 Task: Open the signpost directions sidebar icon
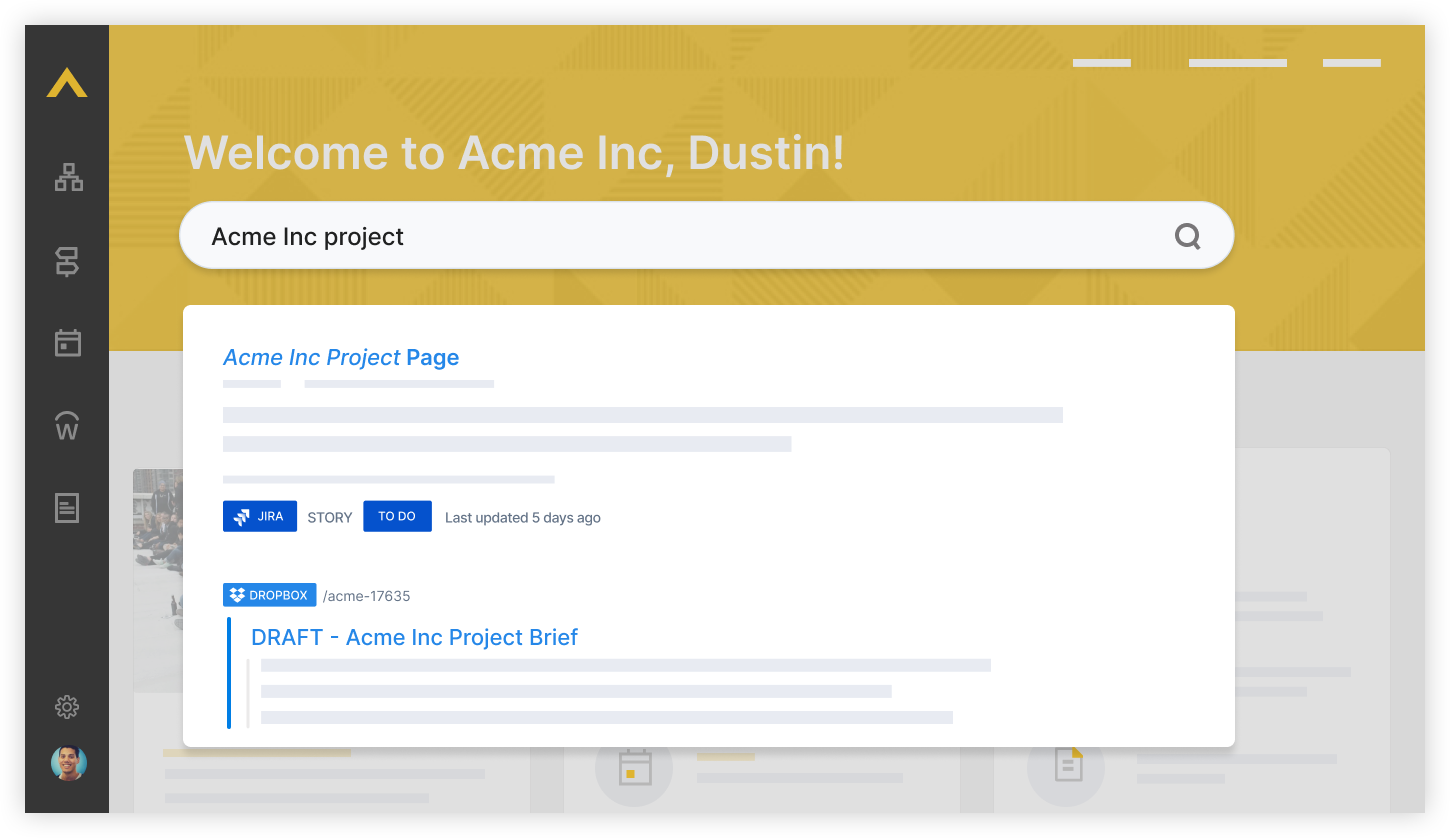click(67, 262)
